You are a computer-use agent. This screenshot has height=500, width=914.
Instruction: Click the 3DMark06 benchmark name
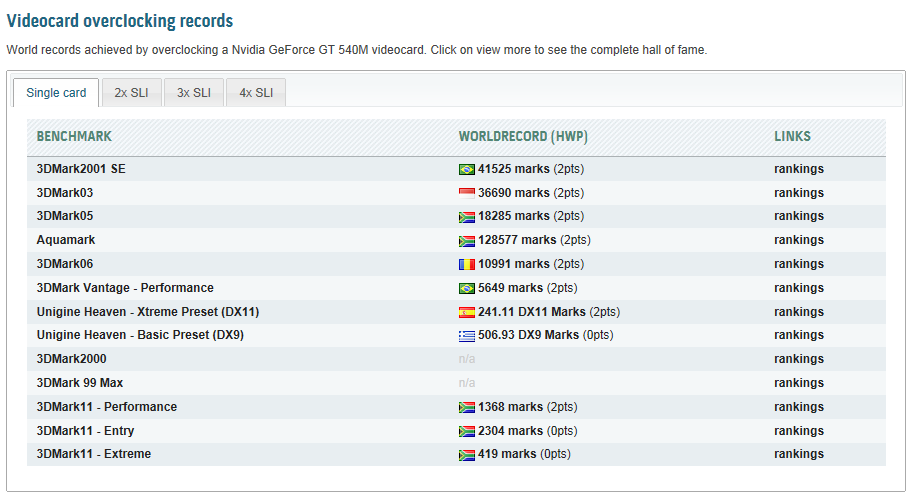[65, 263]
